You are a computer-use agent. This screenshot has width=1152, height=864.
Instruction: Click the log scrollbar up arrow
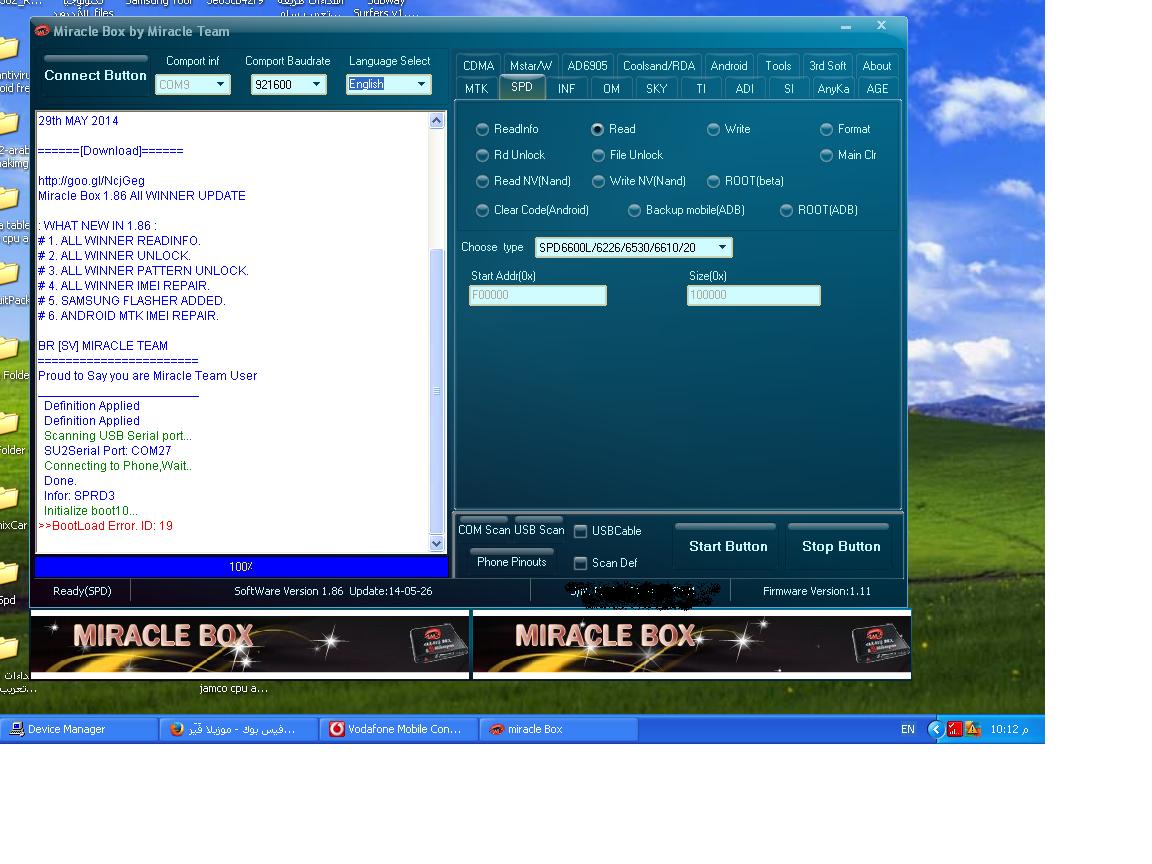[x=436, y=120]
